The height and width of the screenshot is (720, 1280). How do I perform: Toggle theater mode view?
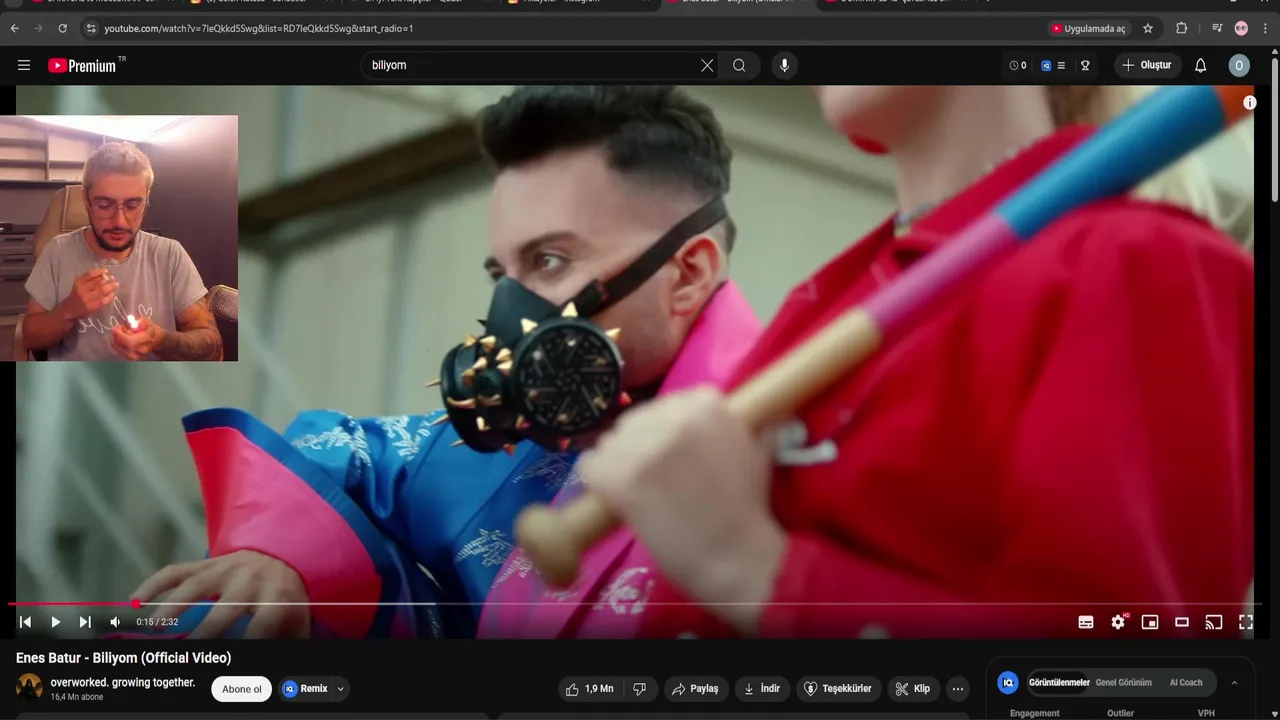[1182, 622]
